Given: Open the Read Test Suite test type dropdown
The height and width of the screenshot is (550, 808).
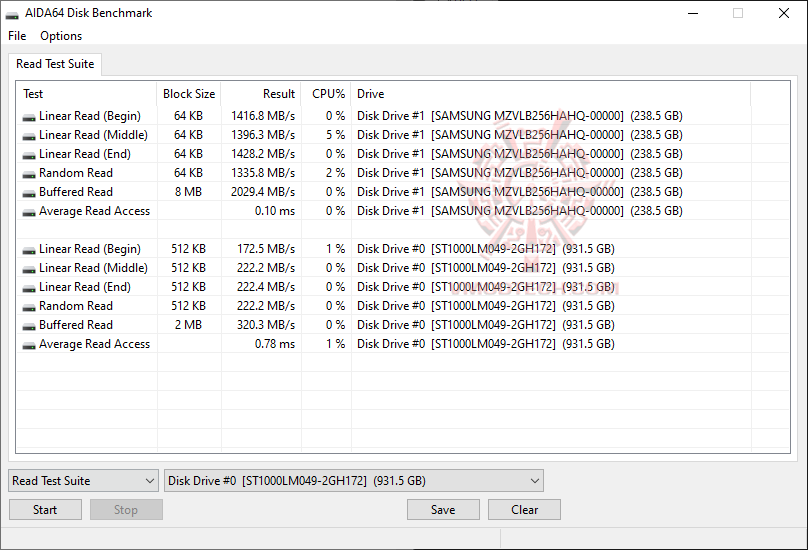Looking at the screenshot, I should tap(83, 480).
